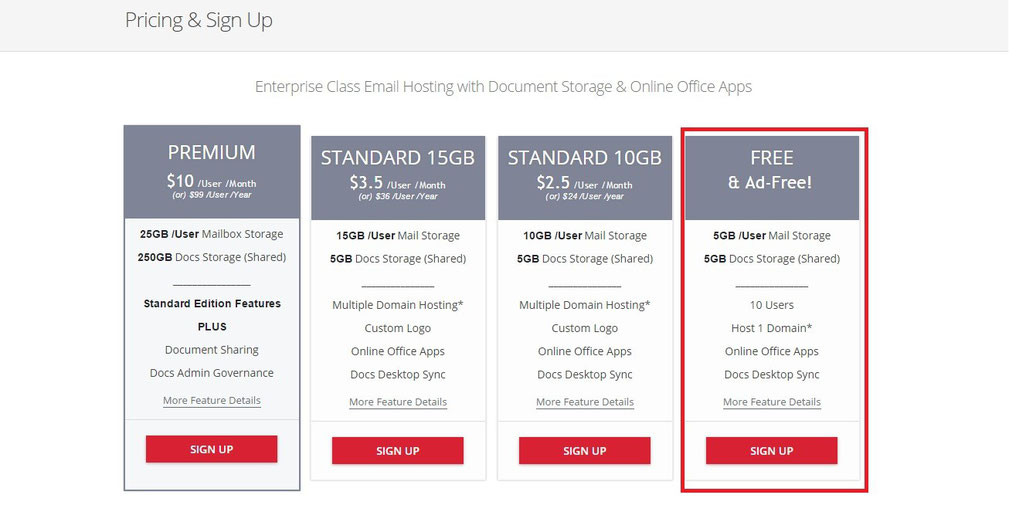Click 'Custom Logo' in Standard 15GB plan
The width and height of the screenshot is (1009, 522).
coord(398,328)
